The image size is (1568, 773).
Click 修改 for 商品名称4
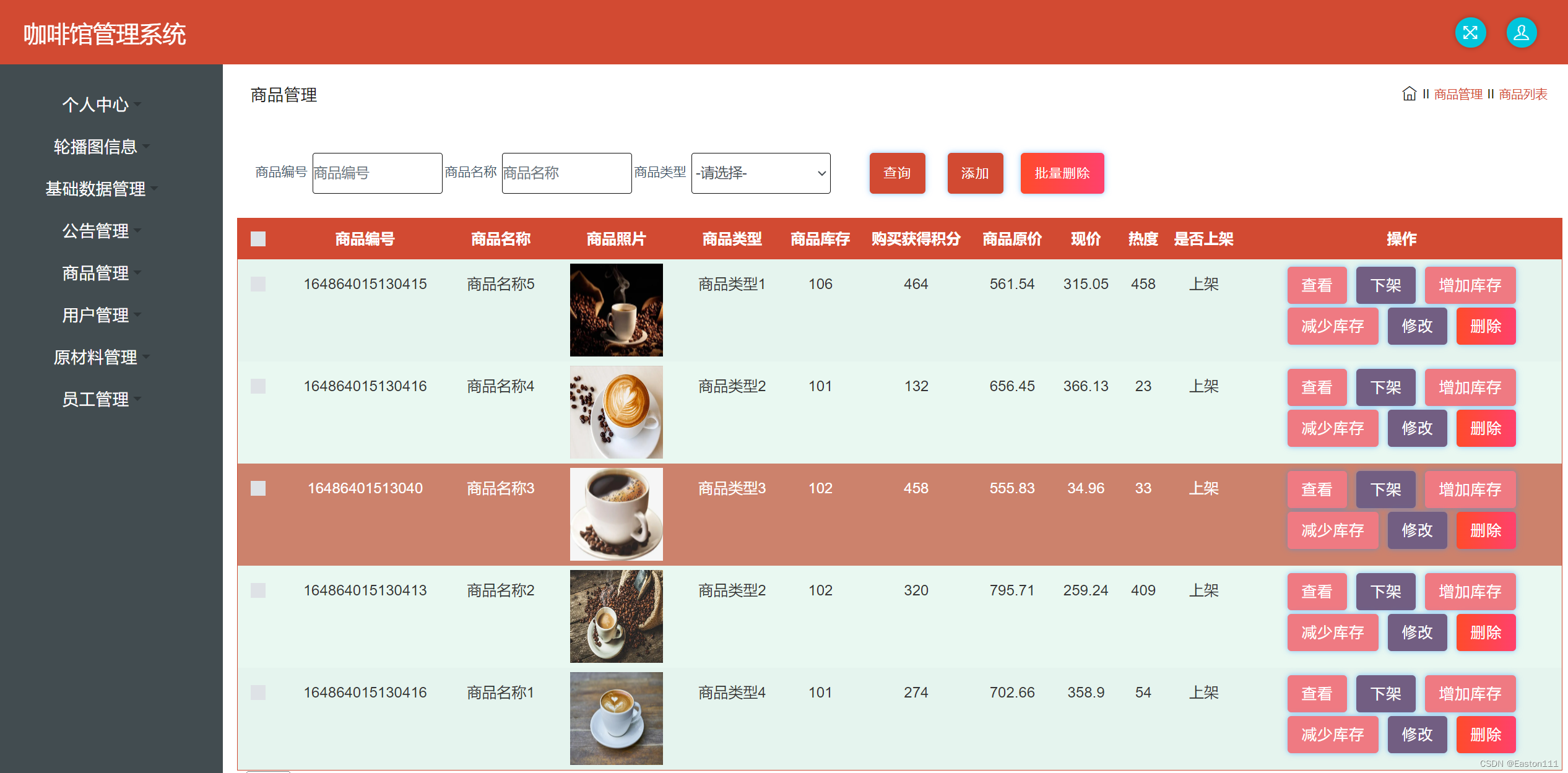click(1417, 428)
